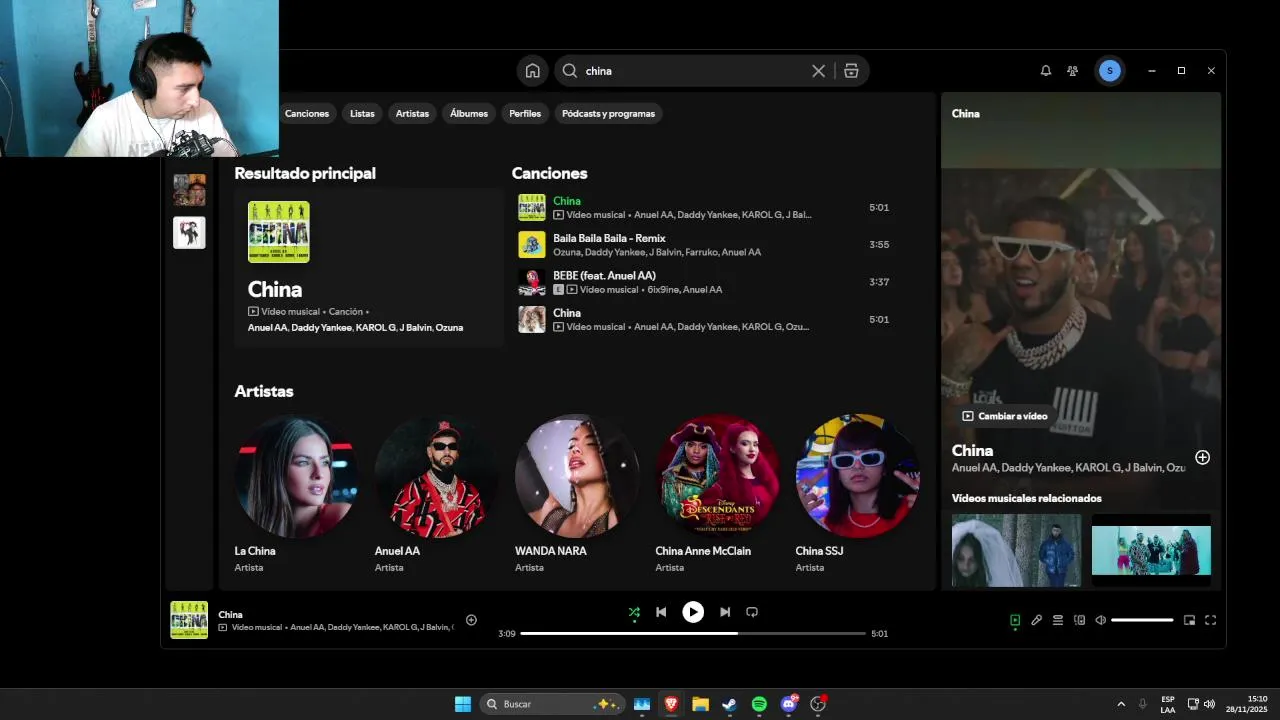Adjust the volume slider

point(1142,620)
